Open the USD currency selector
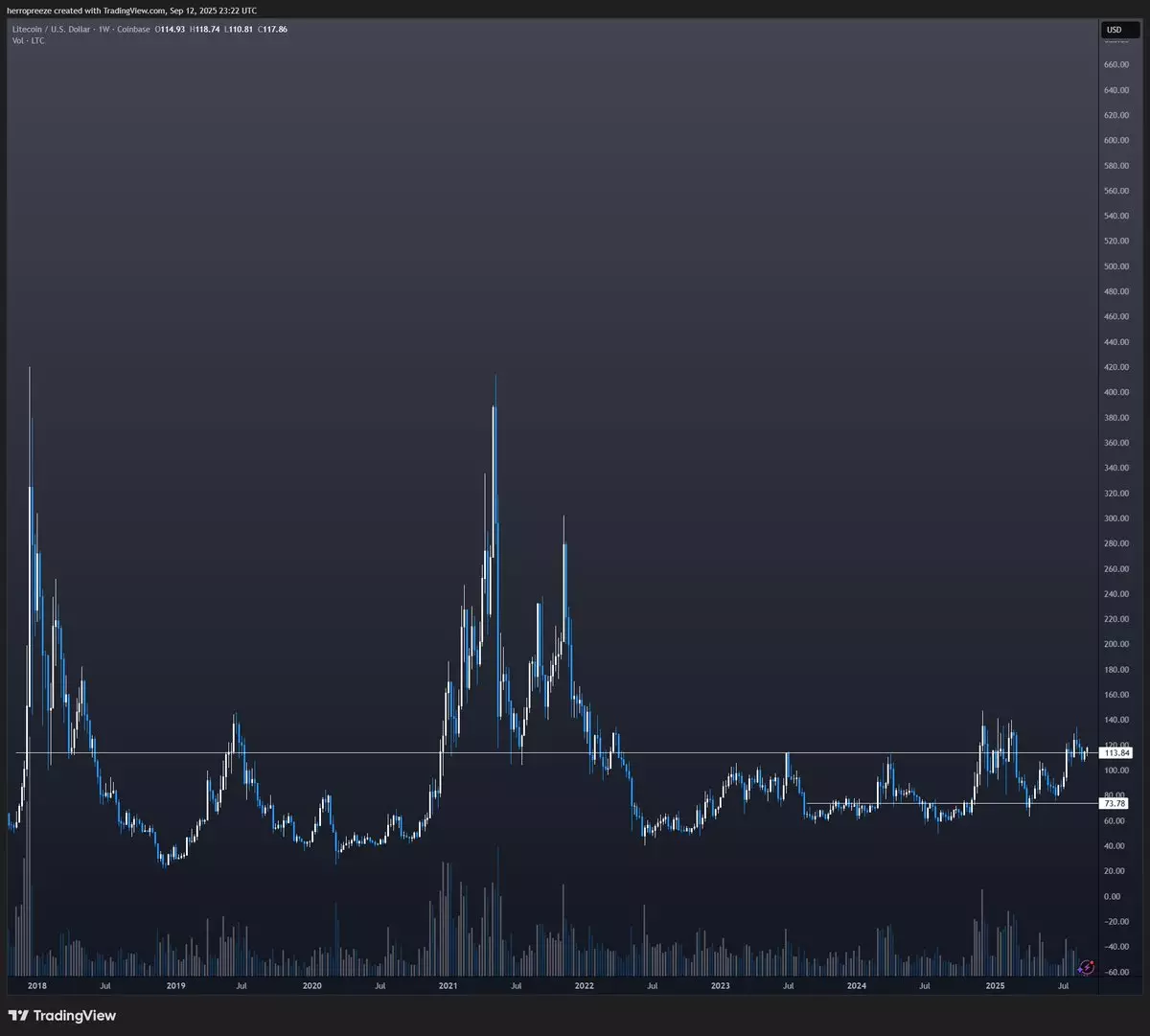Viewport: 1150px width, 1036px height. click(x=1115, y=30)
